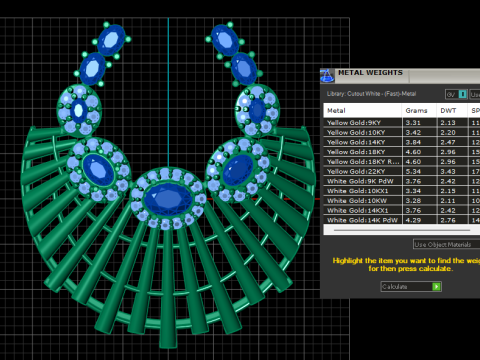Click the Grams column header
Screen dimensions: 480x360
click(x=419, y=110)
